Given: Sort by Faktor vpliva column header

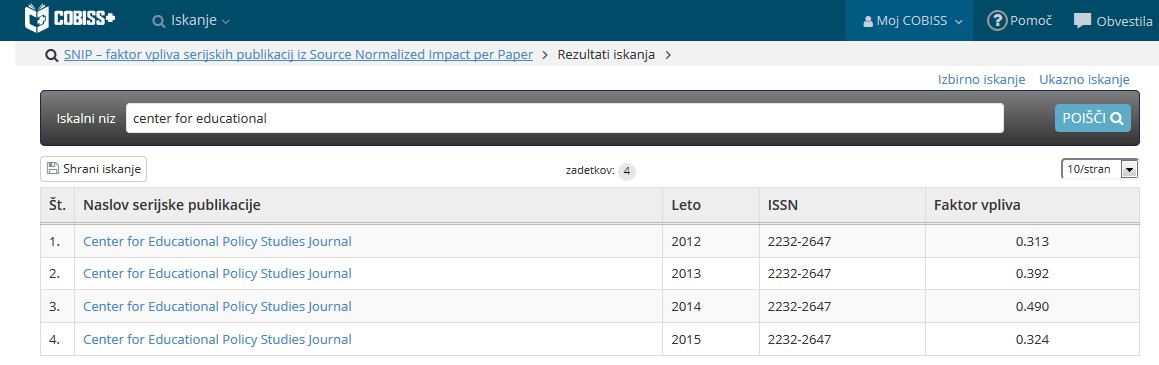Looking at the screenshot, I should pos(977,205).
